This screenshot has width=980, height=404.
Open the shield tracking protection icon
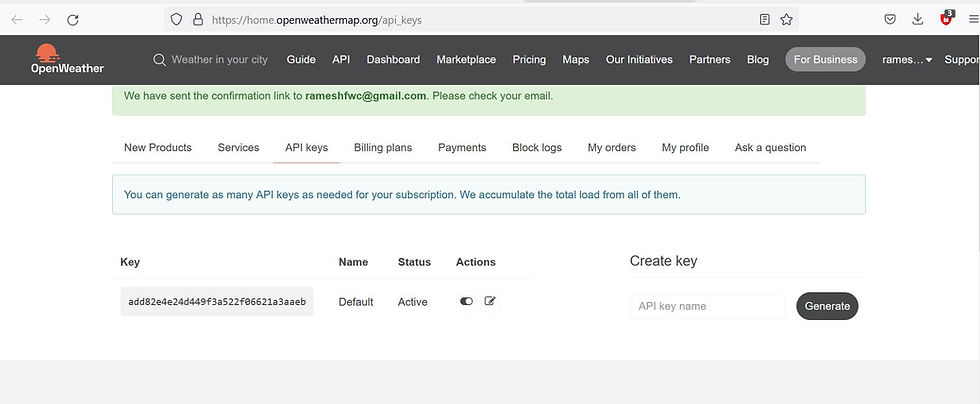click(x=176, y=19)
